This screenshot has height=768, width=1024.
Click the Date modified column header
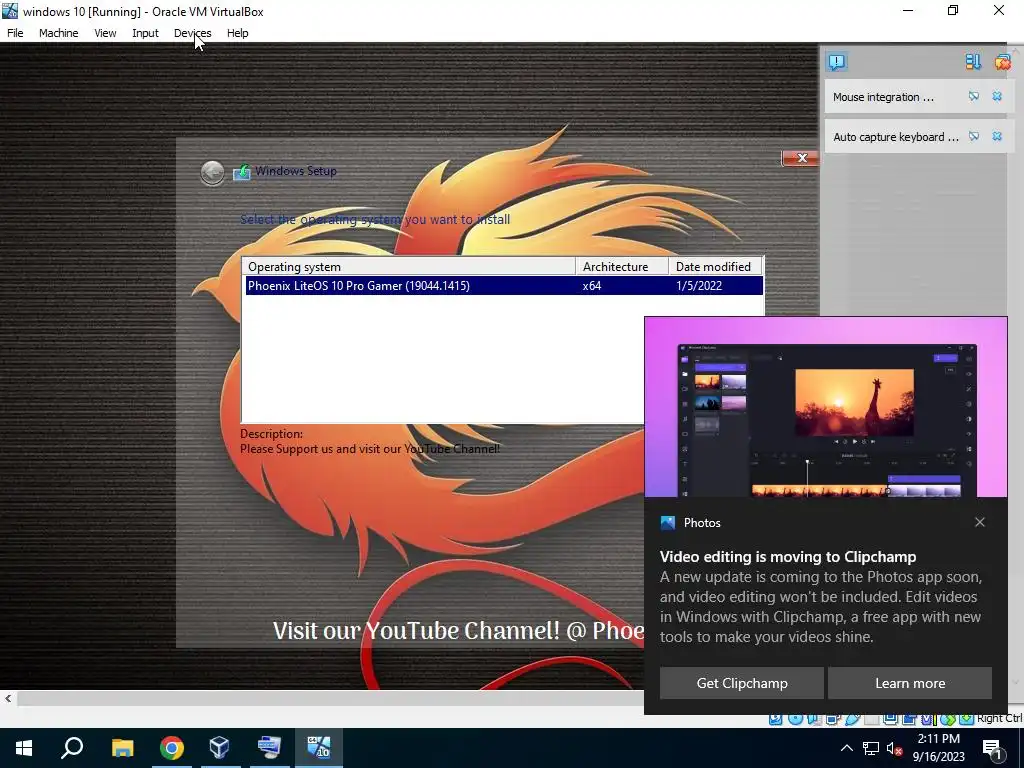coord(715,266)
